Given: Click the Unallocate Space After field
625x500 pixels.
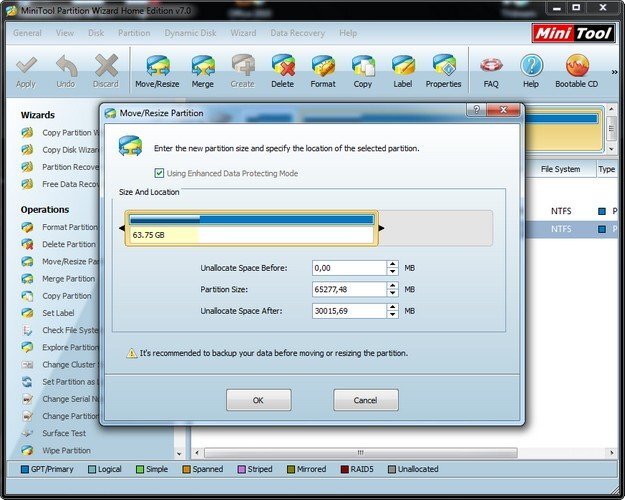Looking at the screenshot, I should (349, 311).
